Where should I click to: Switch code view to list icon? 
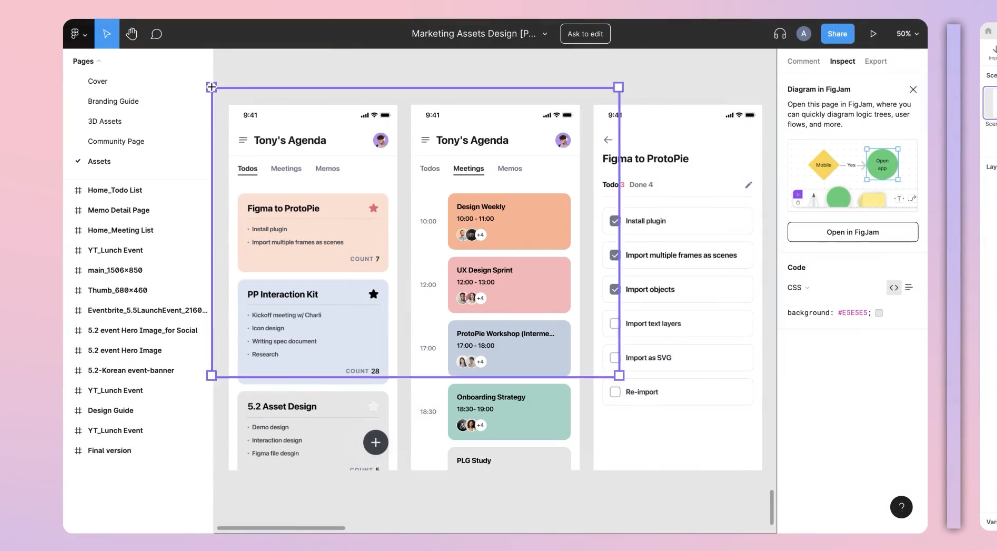909,288
